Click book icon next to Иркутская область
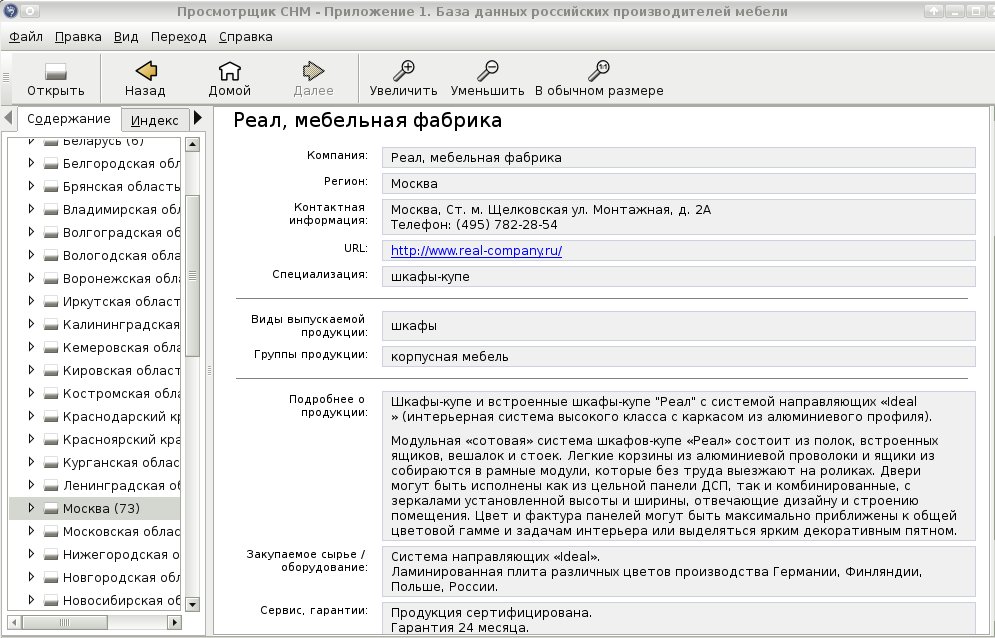The width and height of the screenshot is (995, 638). pyautogui.click(x=51, y=302)
